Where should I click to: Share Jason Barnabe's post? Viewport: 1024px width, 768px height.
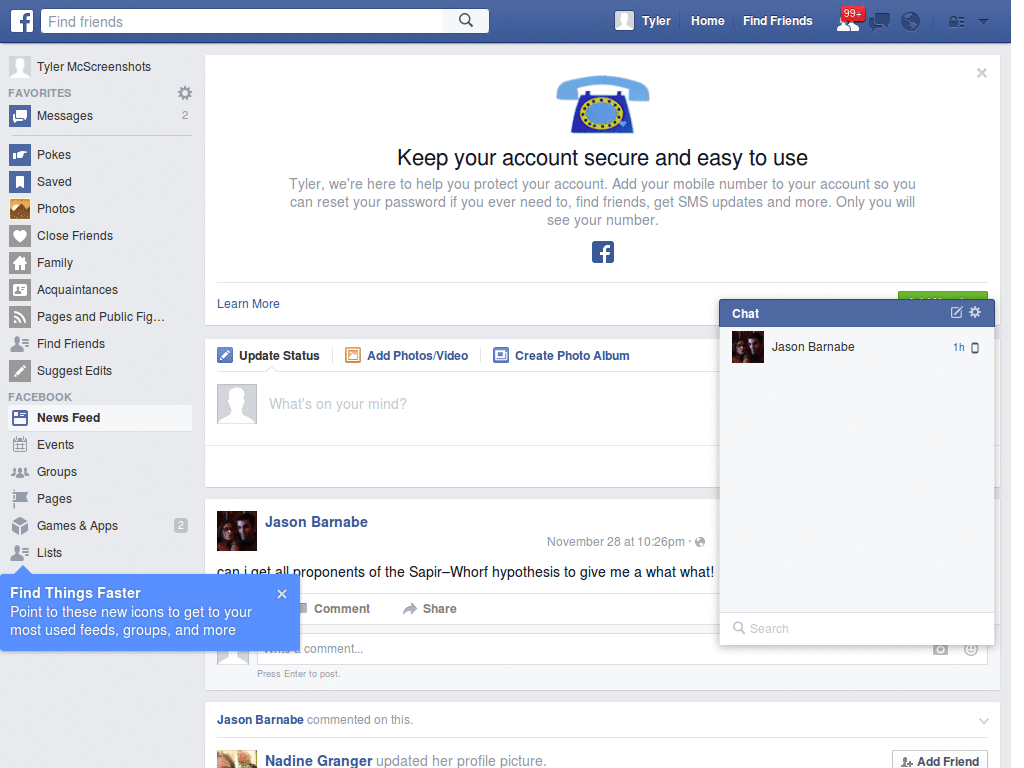[430, 609]
